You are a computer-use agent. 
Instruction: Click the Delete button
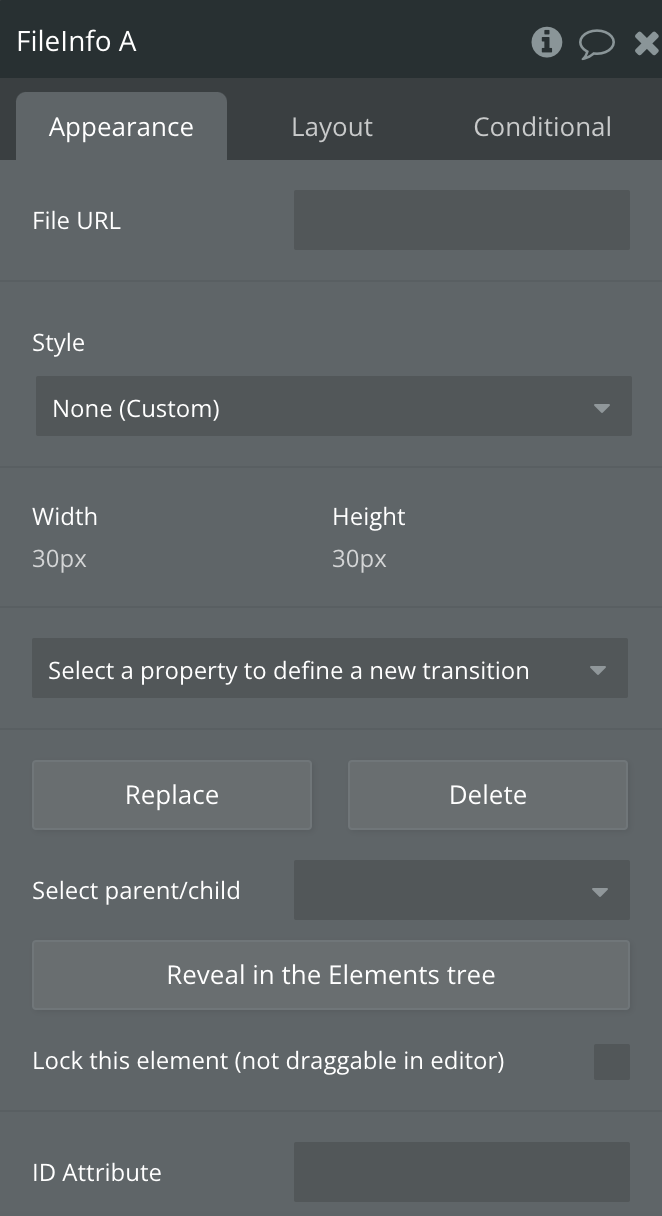[x=488, y=795]
